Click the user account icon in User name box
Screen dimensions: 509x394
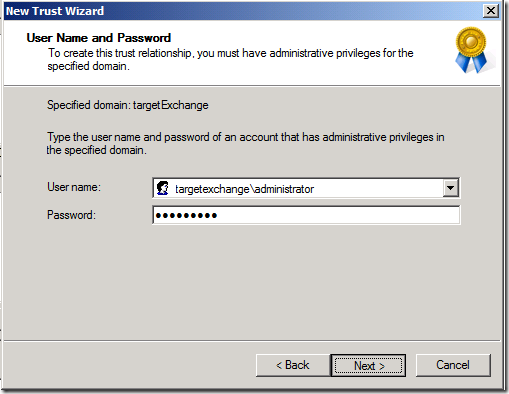pos(163,188)
